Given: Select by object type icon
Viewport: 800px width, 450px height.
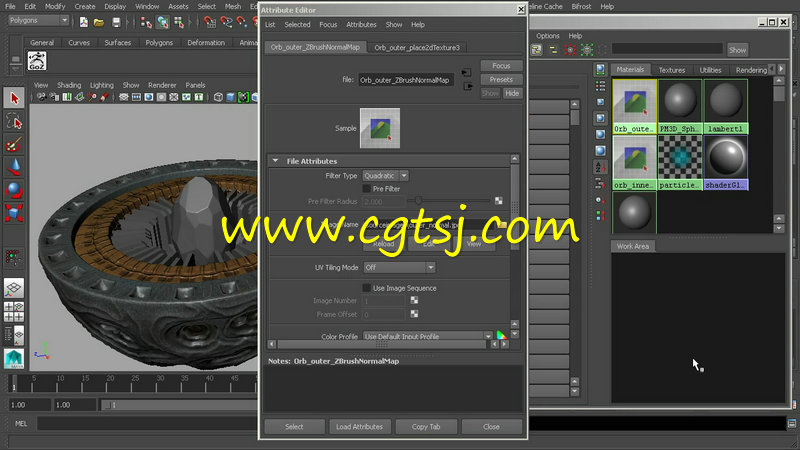Looking at the screenshot, I should pos(162,21).
